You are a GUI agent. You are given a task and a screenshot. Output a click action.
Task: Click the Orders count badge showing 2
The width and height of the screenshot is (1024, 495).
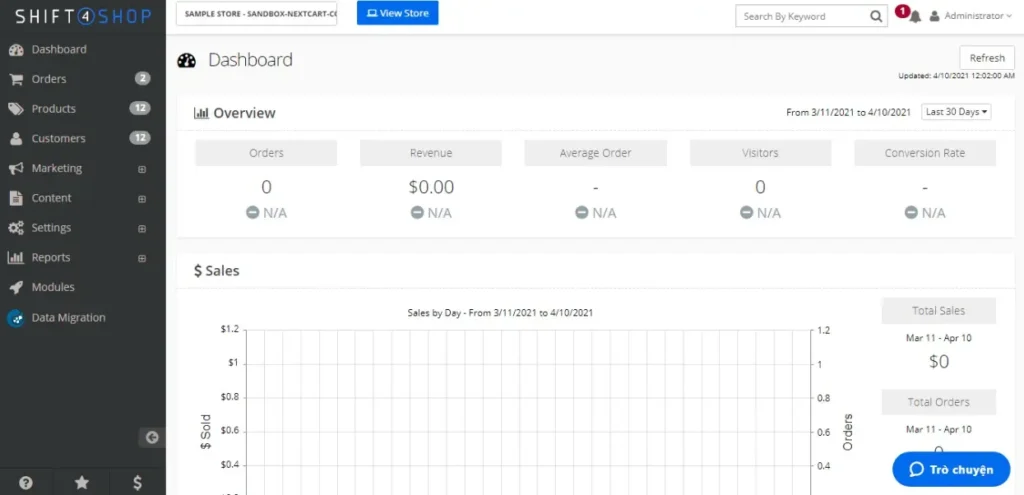[143, 79]
